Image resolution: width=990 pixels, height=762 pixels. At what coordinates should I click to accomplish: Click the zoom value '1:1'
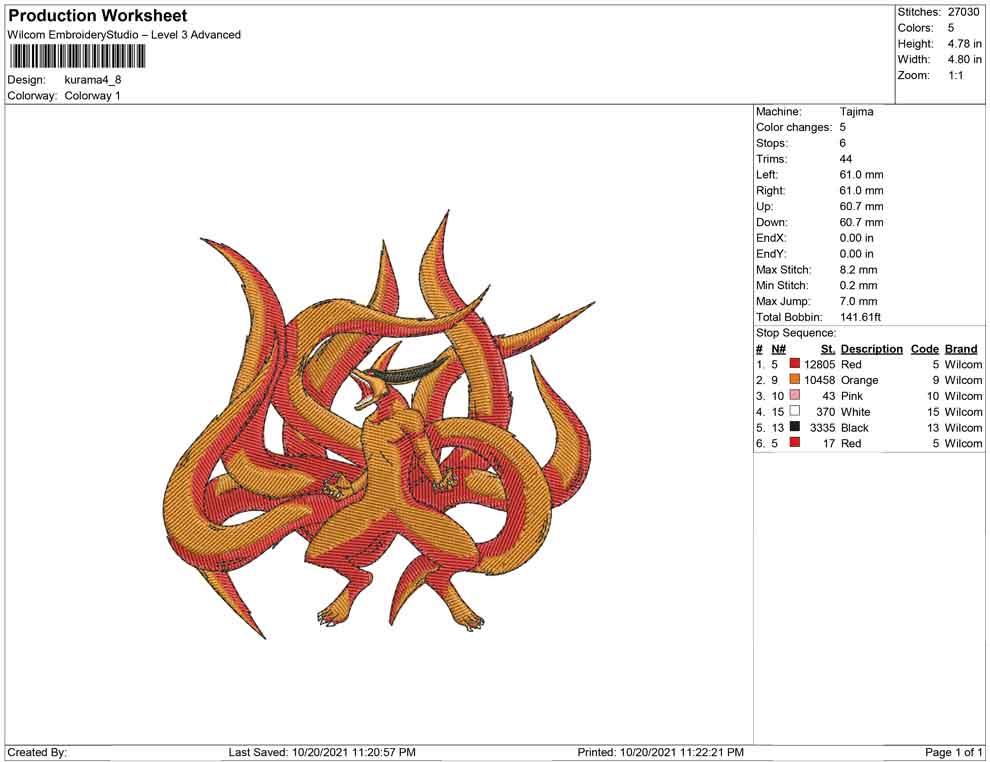(955, 75)
